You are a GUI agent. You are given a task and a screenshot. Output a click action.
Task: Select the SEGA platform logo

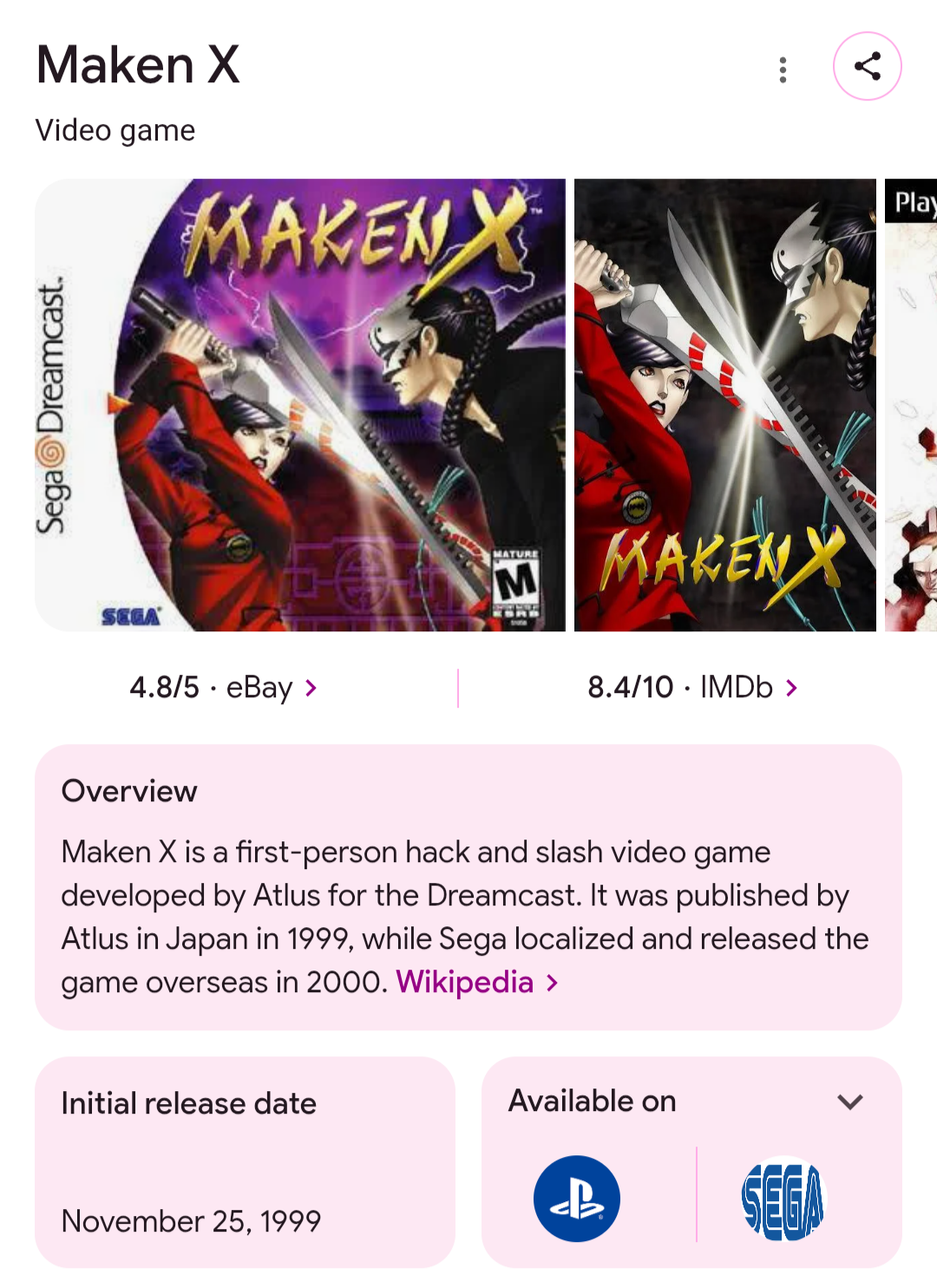[x=783, y=1200]
